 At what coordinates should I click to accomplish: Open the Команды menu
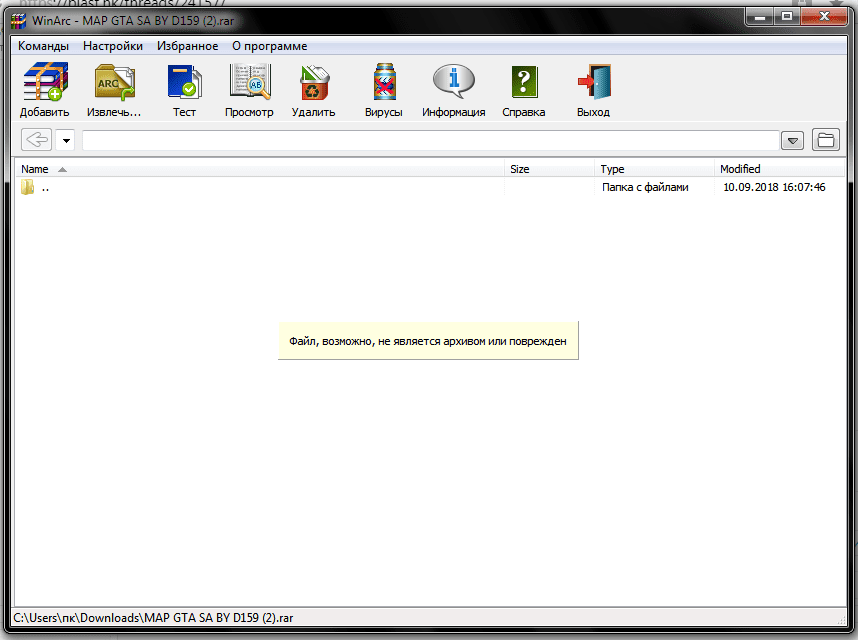(x=43, y=46)
